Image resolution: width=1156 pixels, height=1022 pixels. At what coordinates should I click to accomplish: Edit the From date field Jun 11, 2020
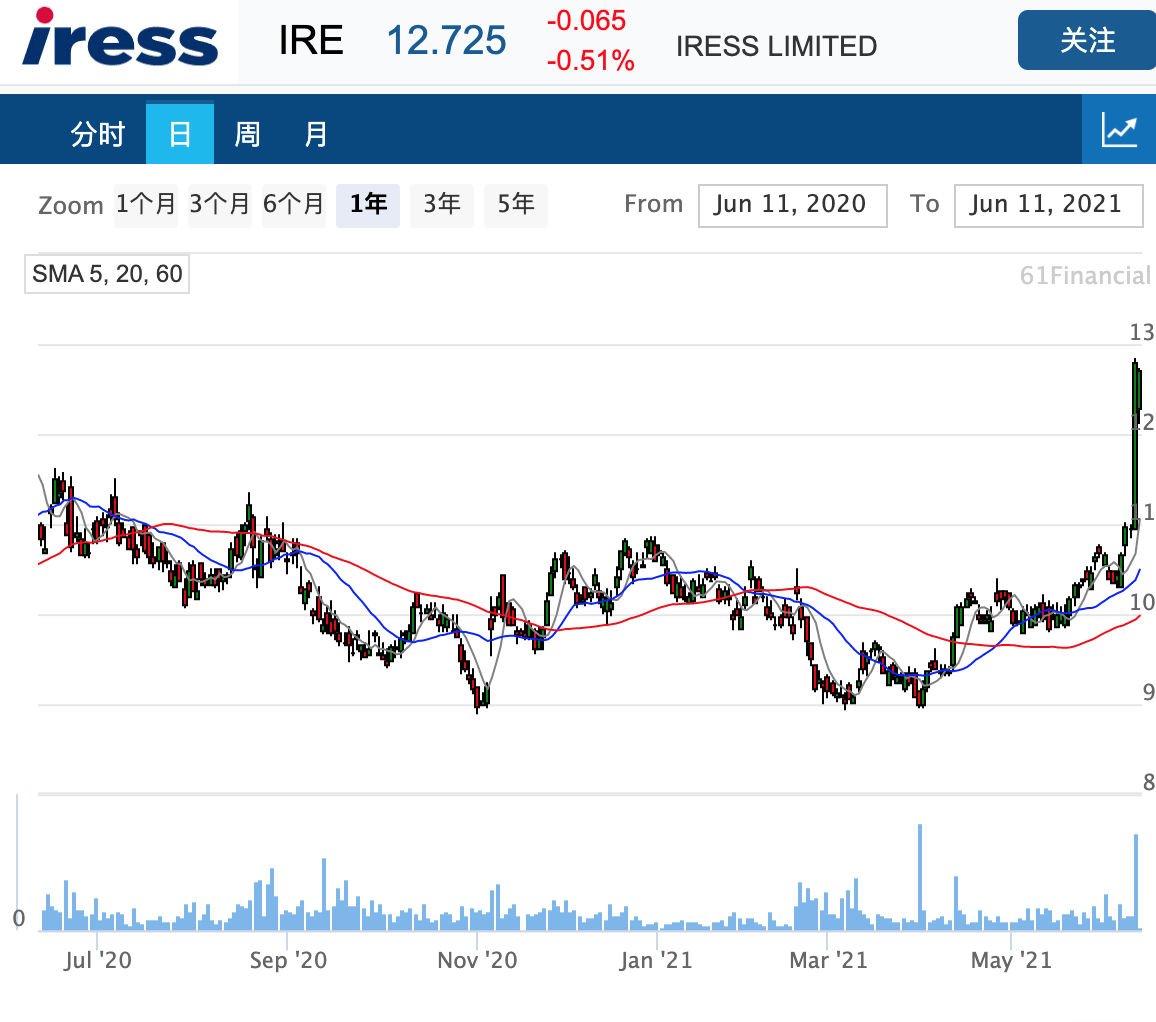click(793, 205)
